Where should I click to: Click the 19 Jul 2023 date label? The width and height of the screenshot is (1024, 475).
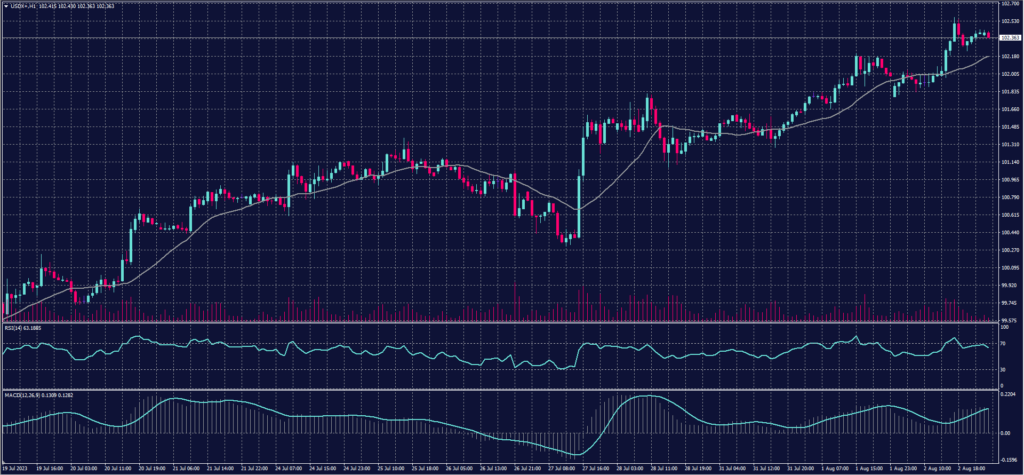[x=16, y=466]
